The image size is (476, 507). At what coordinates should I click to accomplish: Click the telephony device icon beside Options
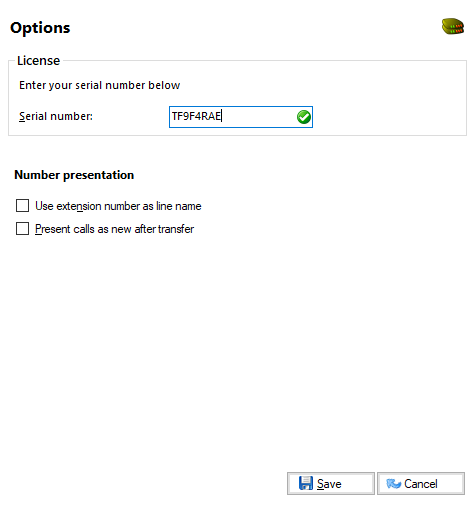(x=453, y=26)
